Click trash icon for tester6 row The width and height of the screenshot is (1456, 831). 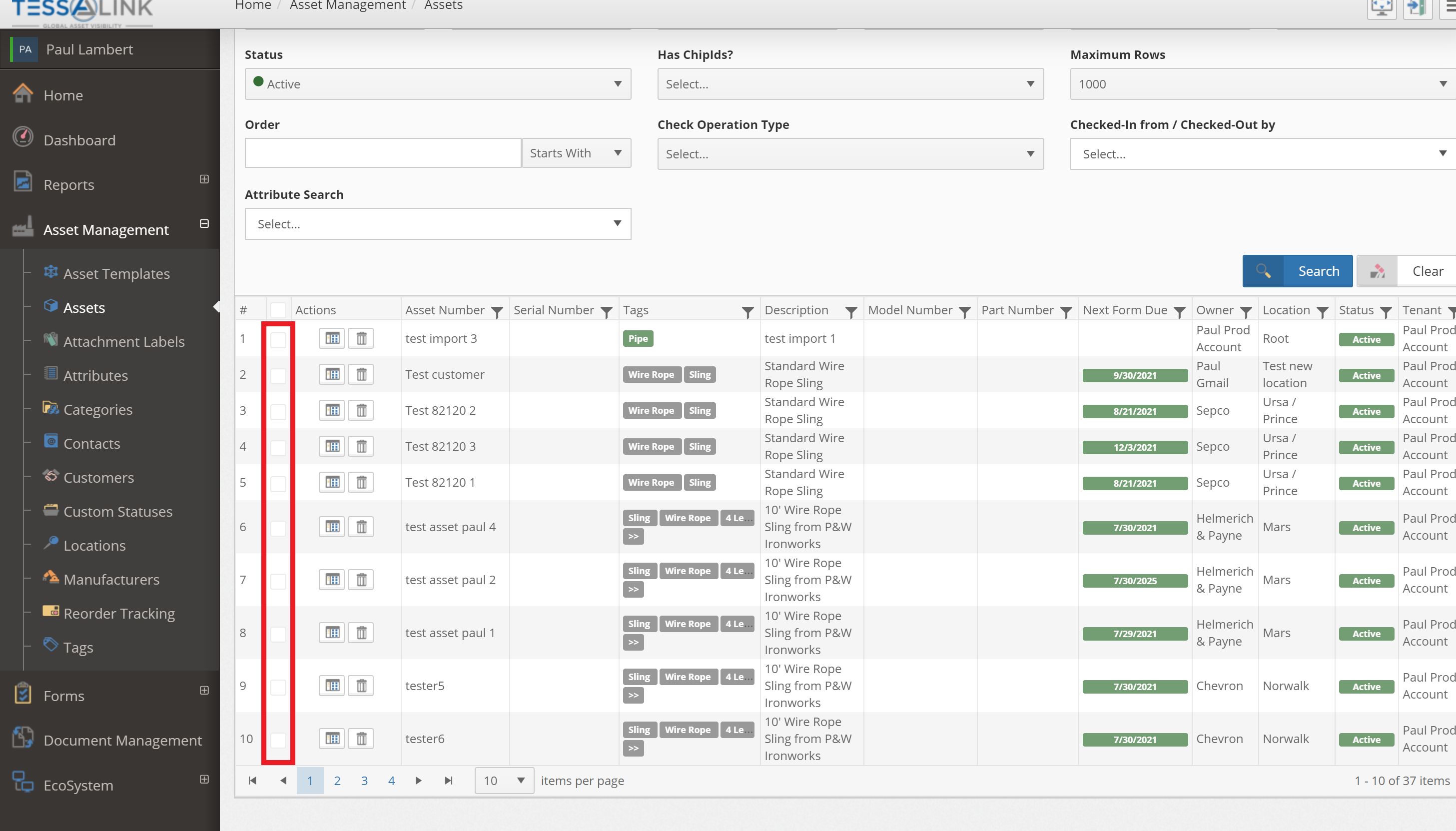(x=361, y=739)
